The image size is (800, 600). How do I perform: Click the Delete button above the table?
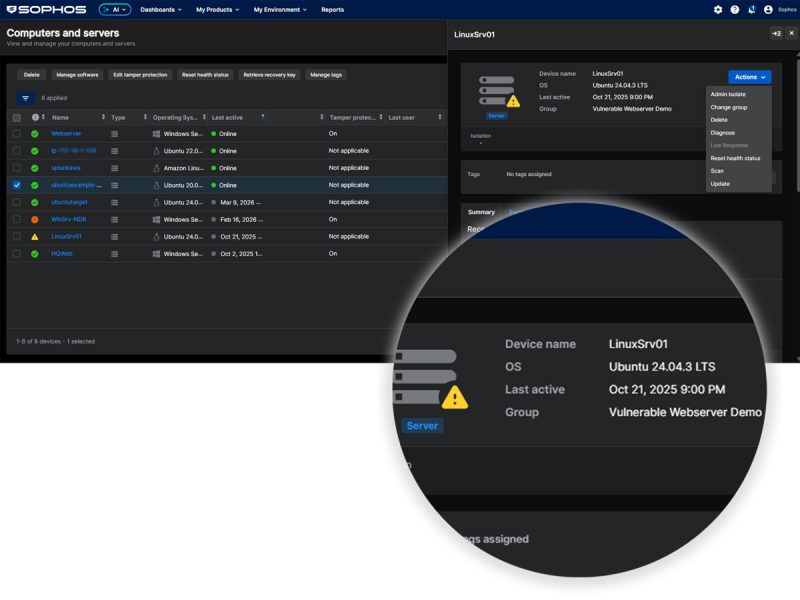(x=32, y=75)
